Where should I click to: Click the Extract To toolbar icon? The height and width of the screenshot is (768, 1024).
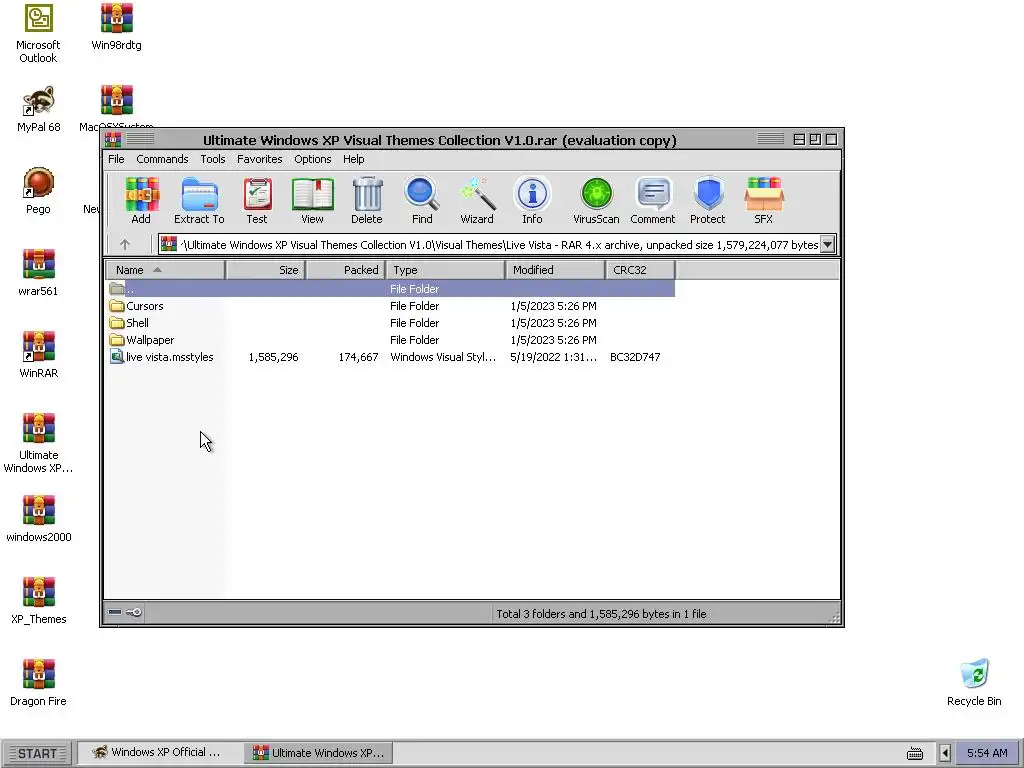[199, 200]
